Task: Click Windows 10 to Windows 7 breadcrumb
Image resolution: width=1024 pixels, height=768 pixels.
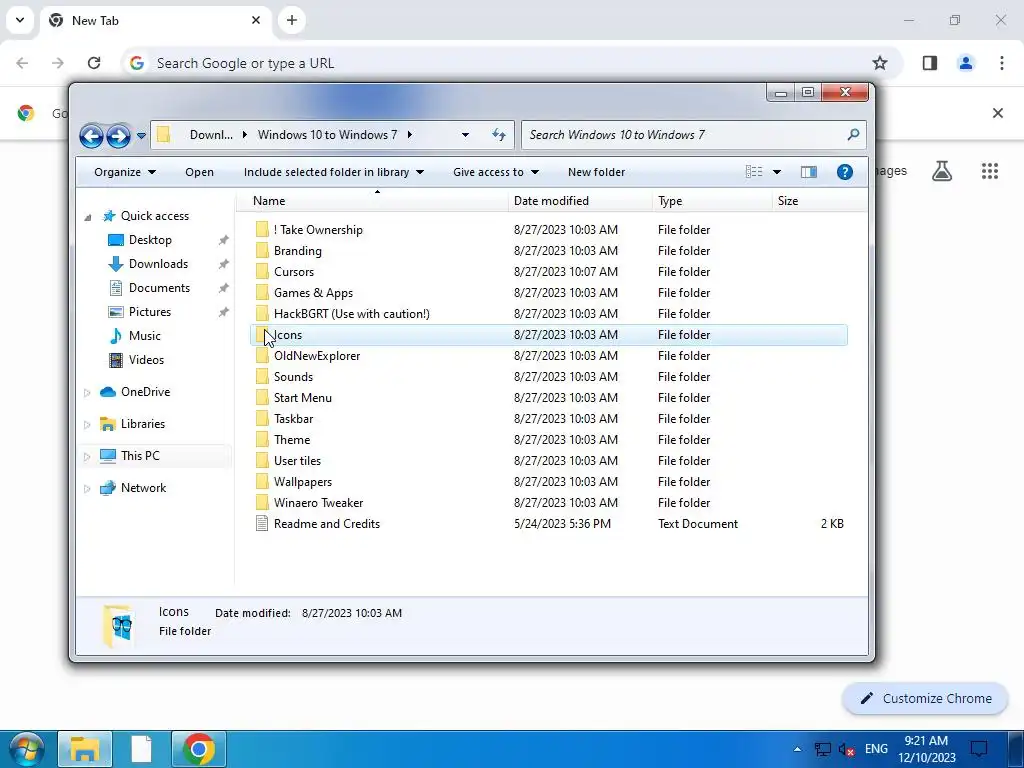Action: [327, 135]
